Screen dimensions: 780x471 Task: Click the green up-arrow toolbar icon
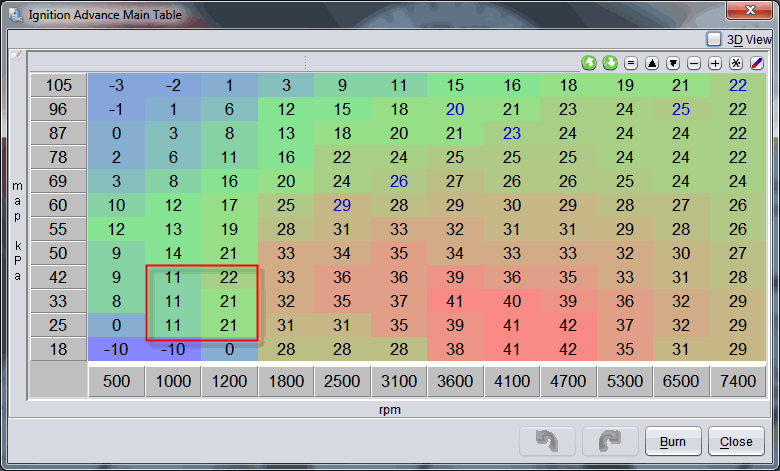coord(589,63)
